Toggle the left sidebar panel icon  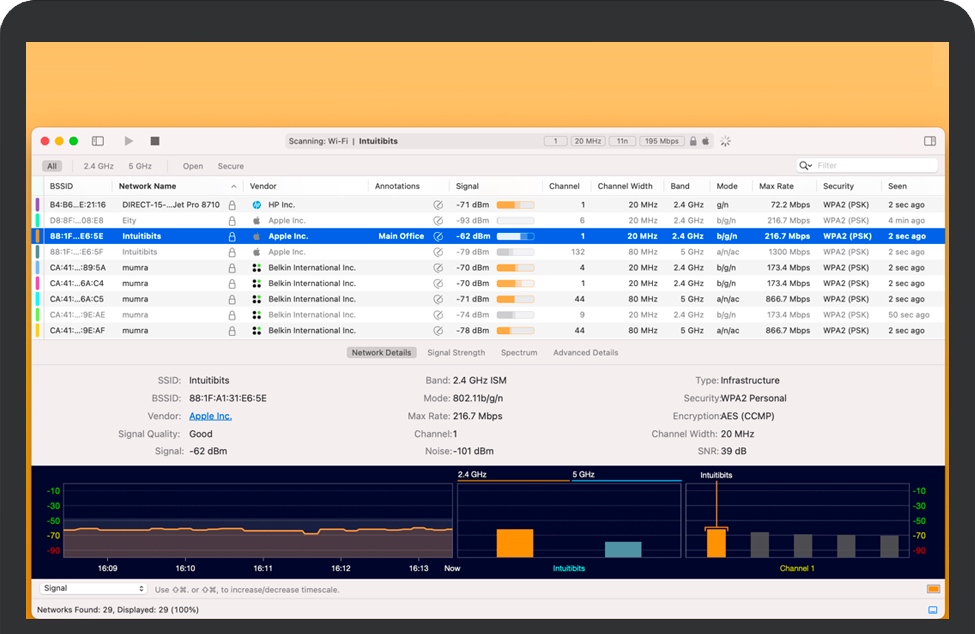98,141
